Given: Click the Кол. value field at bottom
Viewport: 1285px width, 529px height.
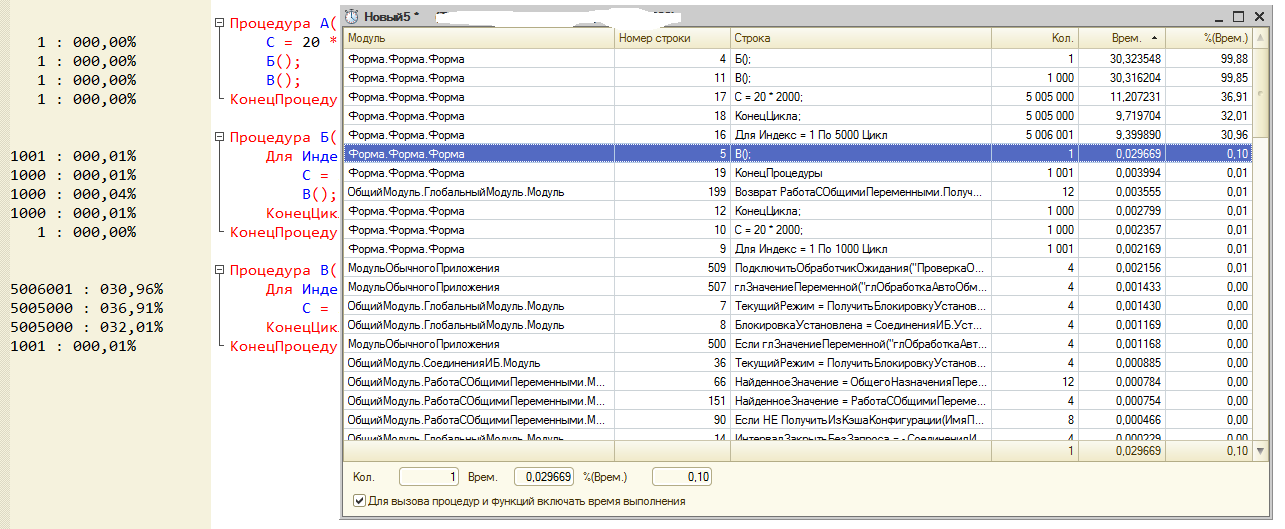Looking at the screenshot, I should coord(430,477).
